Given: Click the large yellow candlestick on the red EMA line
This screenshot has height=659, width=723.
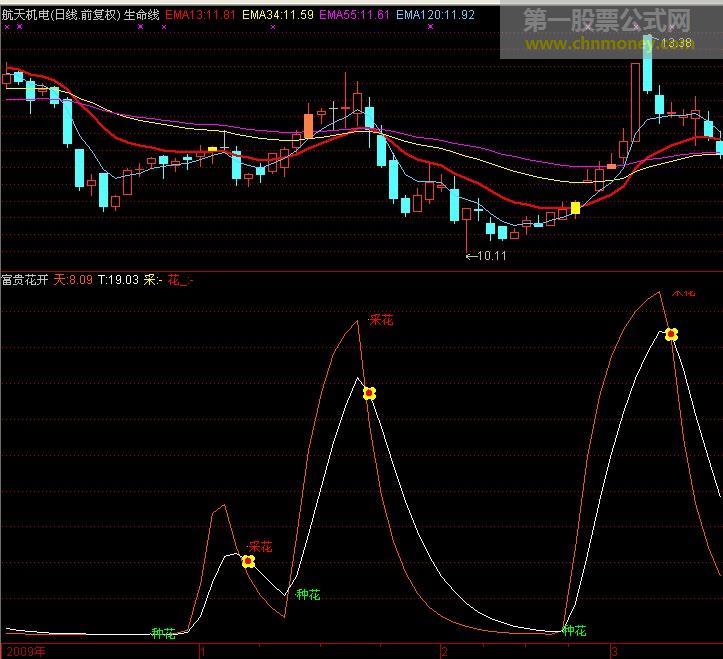Looking at the screenshot, I should click(x=575, y=208).
